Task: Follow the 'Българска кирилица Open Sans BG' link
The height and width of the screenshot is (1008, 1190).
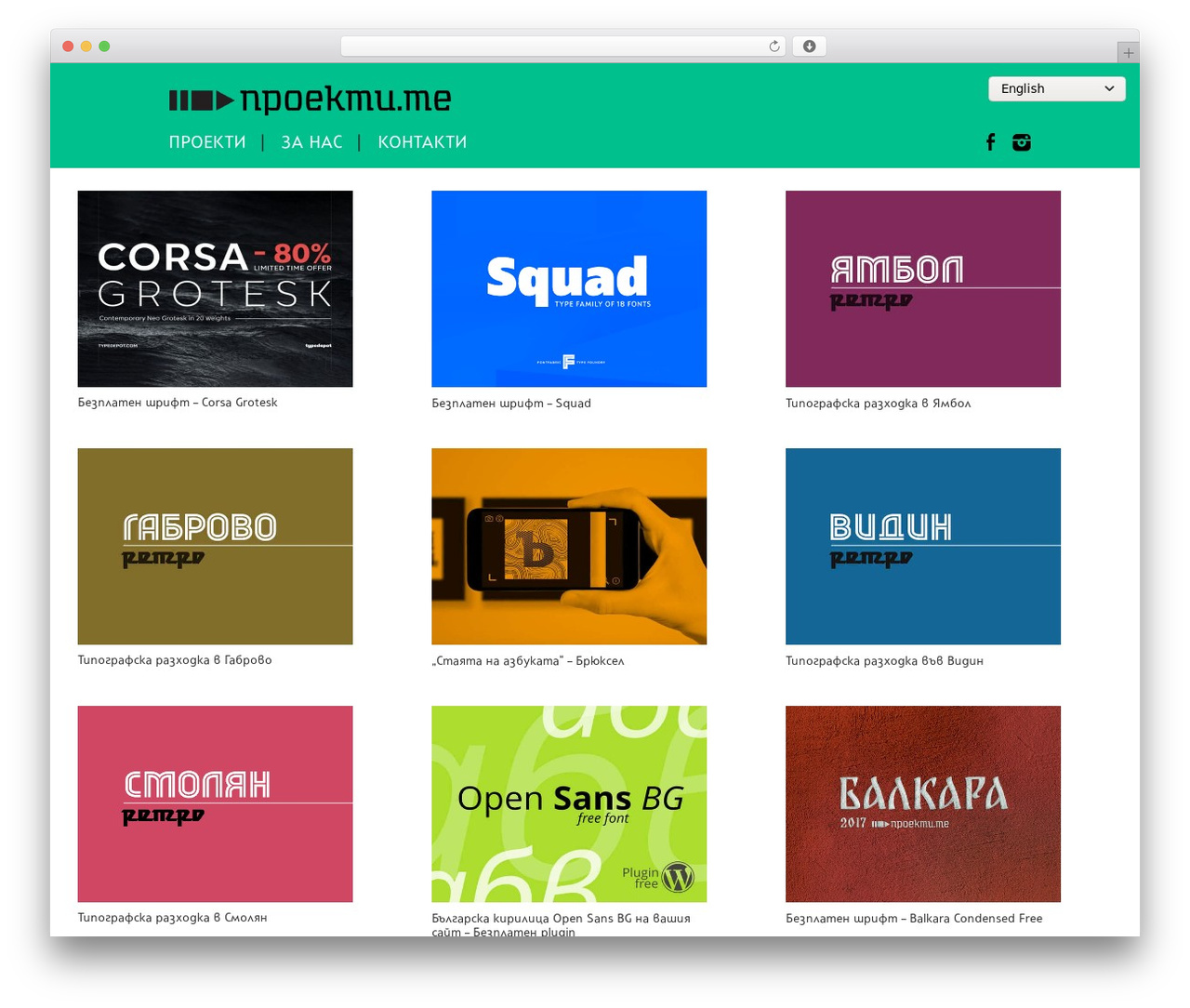Action: pyautogui.click(x=561, y=924)
